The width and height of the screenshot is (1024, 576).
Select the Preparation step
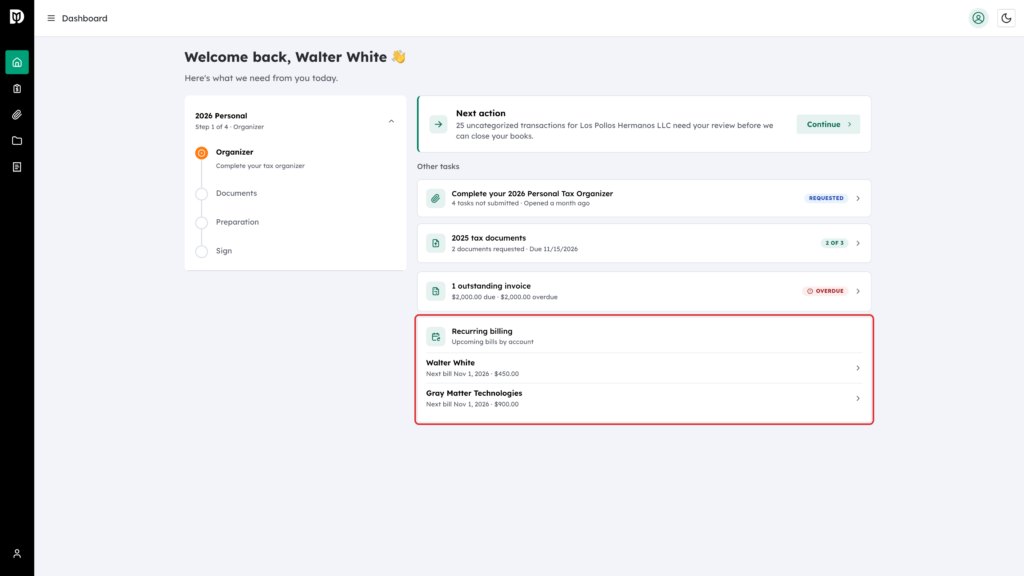click(237, 222)
